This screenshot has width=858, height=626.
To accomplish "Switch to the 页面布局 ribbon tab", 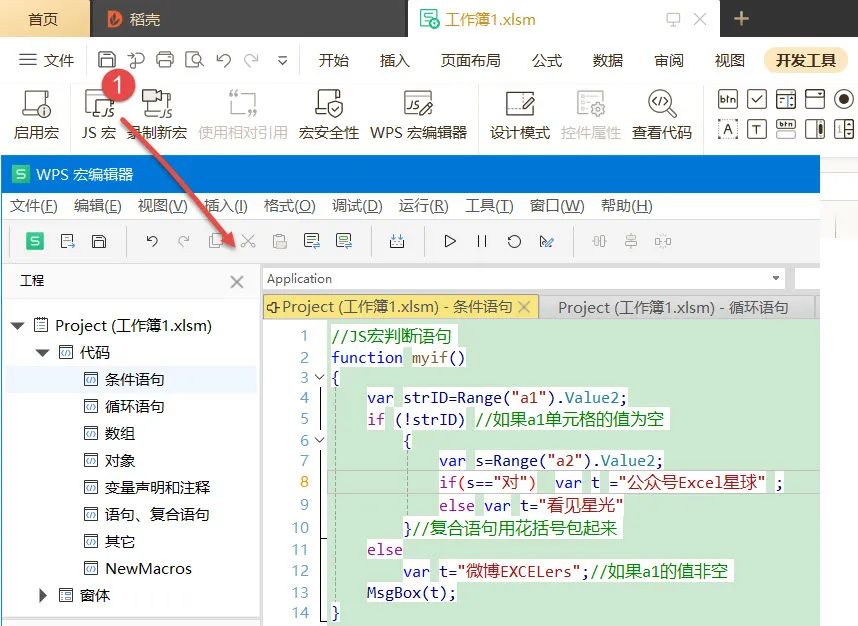I will (471, 60).
